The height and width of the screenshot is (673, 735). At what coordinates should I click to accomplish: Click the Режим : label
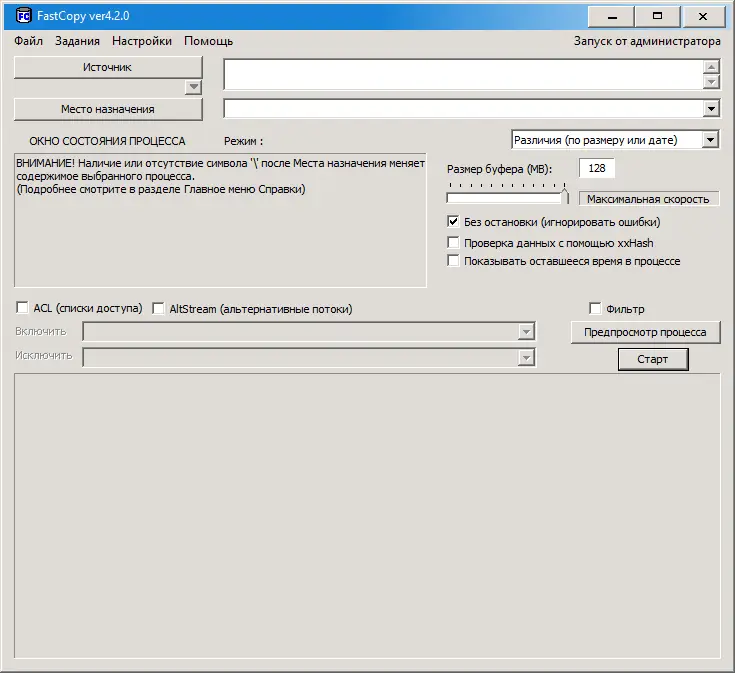(243, 141)
